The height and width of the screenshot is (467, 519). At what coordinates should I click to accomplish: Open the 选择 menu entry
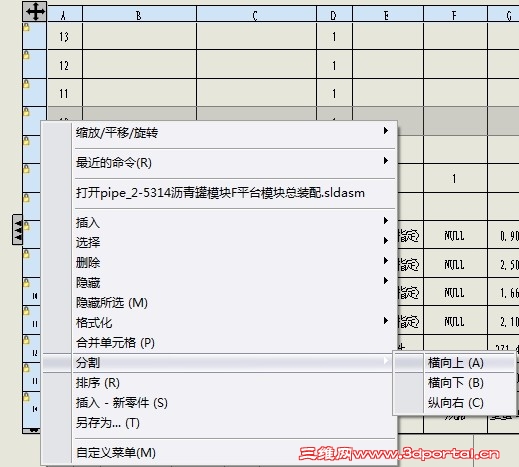(x=219, y=243)
